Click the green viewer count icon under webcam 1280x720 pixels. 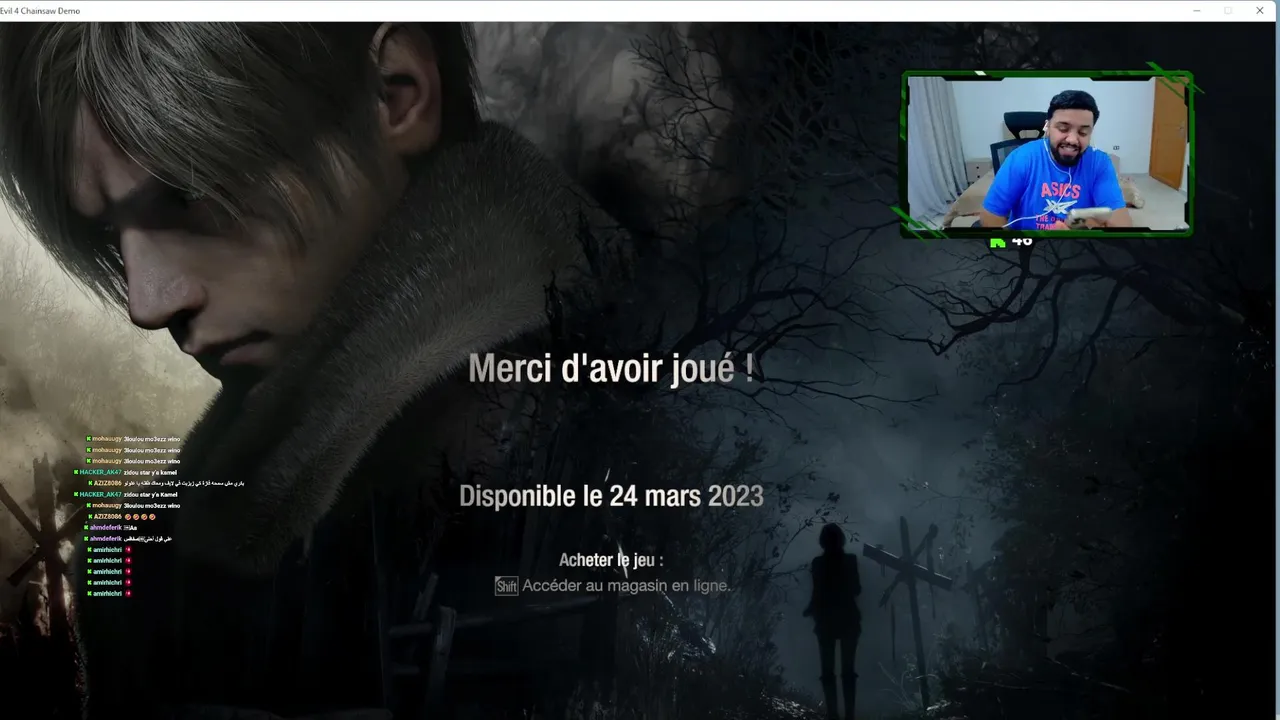point(997,242)
